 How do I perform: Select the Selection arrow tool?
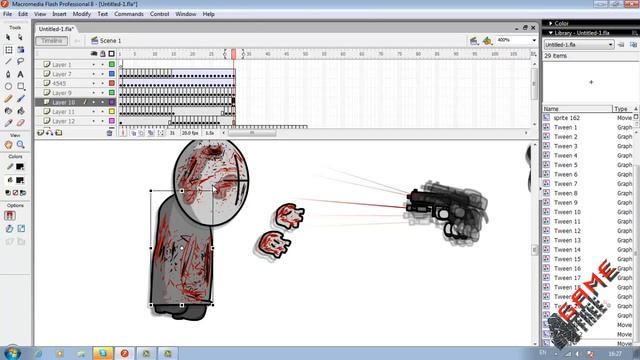click(8, 38)
